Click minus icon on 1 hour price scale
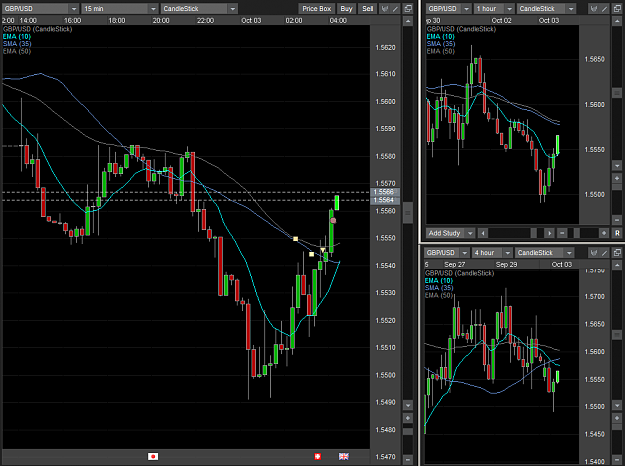Image resolution: width=625 pixels, height=466 pixels. 617,220
